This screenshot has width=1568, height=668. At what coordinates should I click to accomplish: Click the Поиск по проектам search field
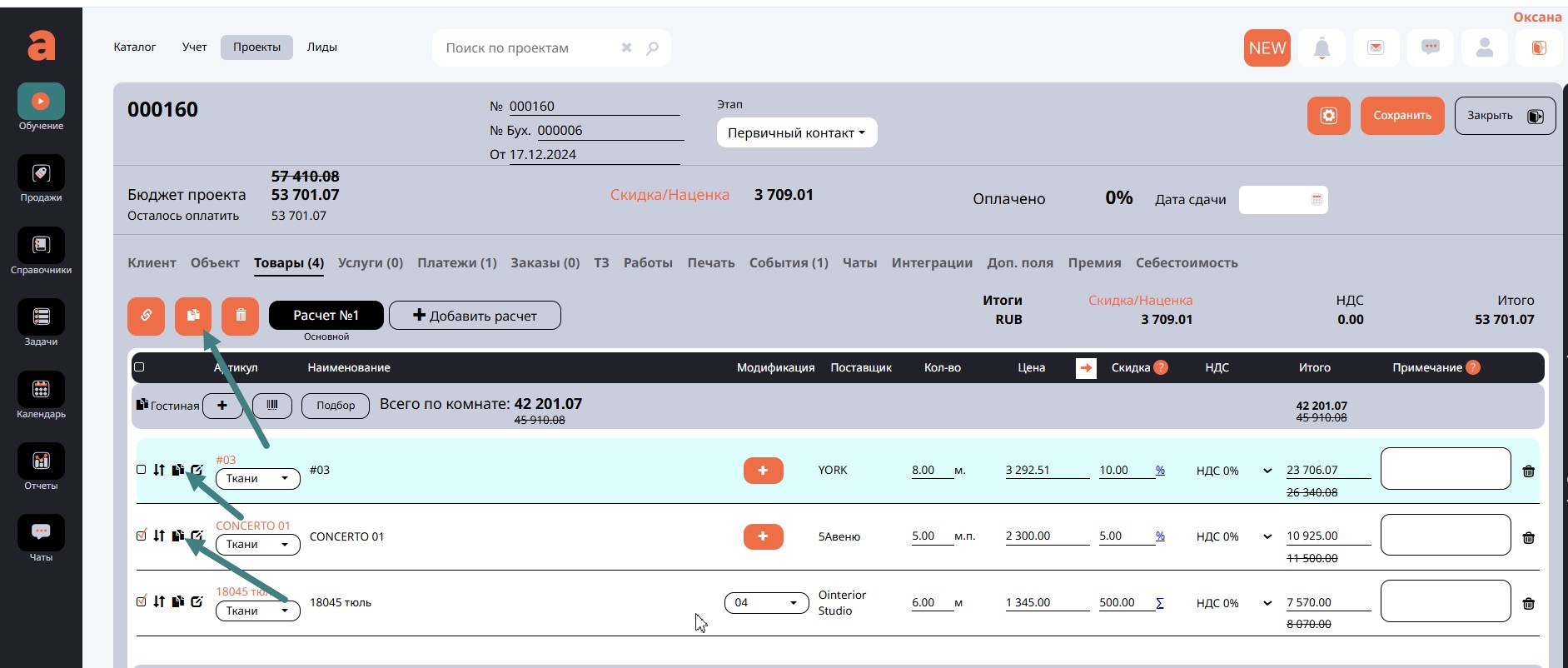pyautogui.click(x=529, y=48)
